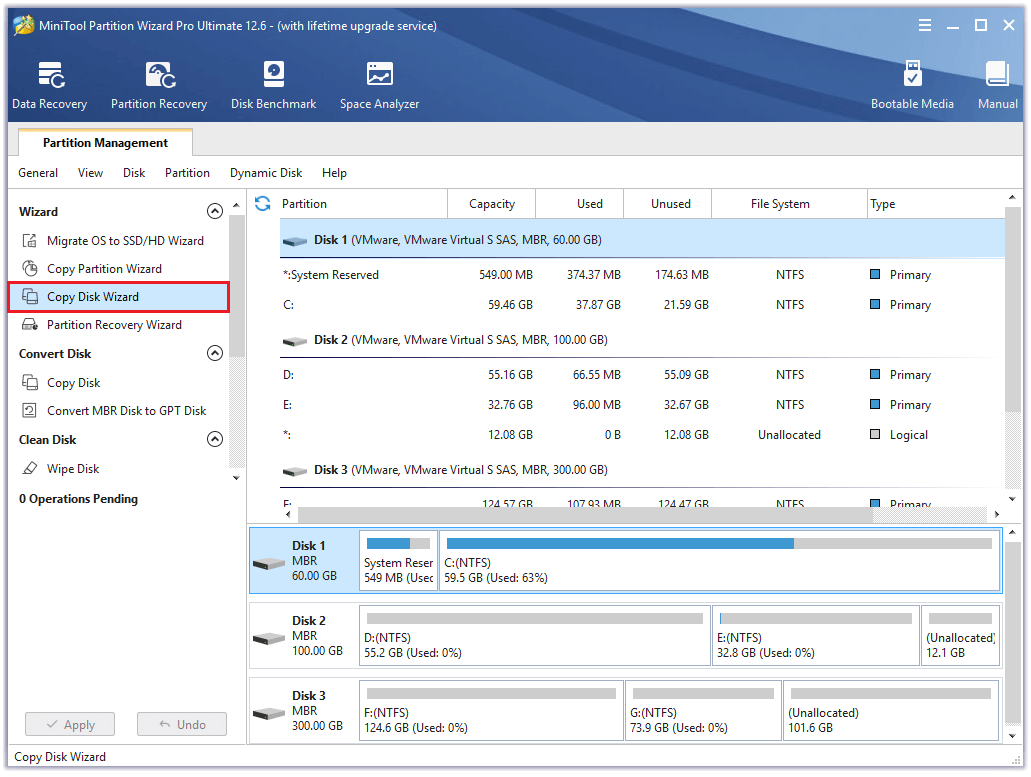The width and height of the screenshot is (1031, 777).
Task: Open the Manual
Action: 997,84
